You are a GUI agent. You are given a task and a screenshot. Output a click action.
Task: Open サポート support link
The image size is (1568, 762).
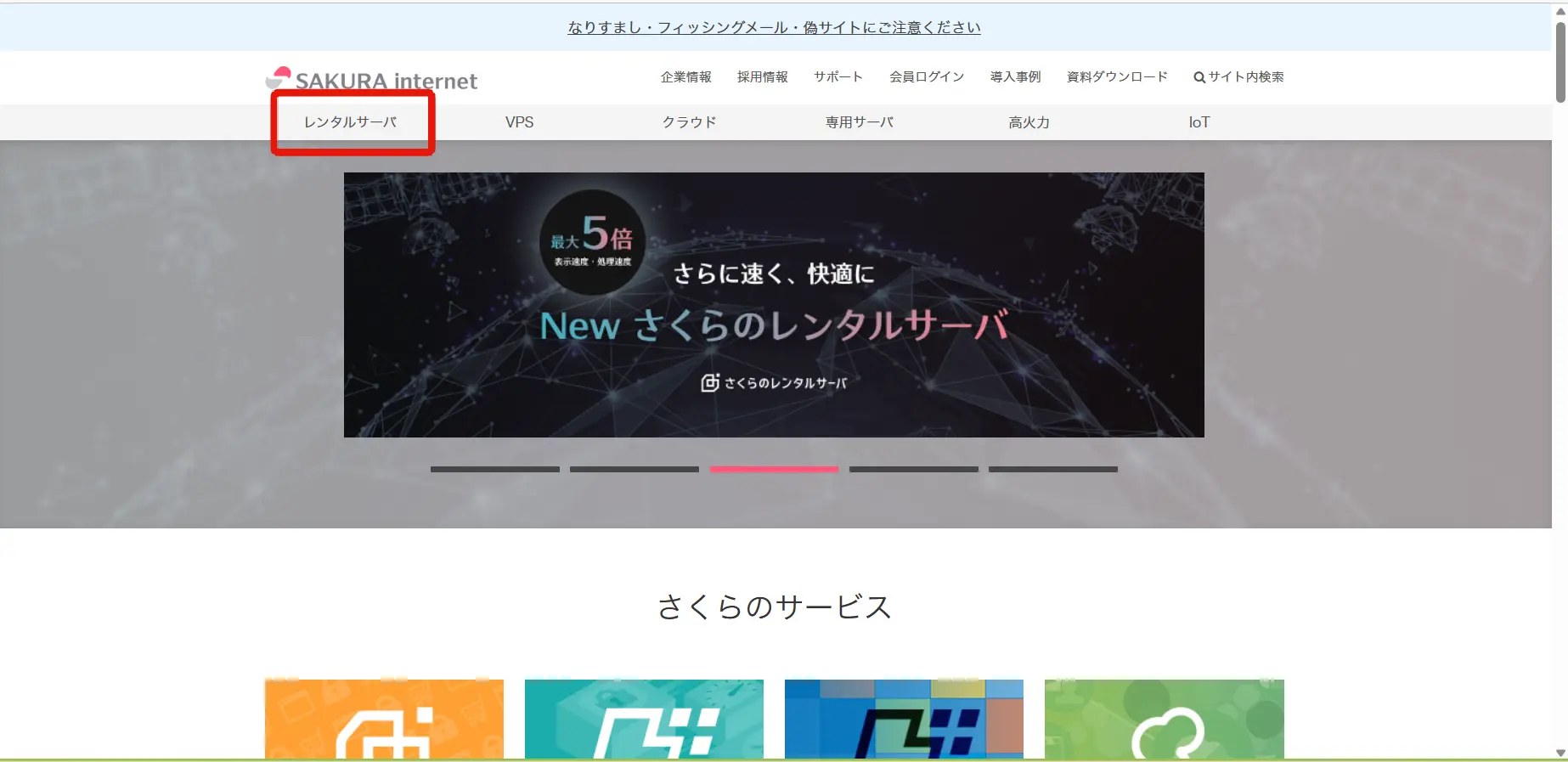(838, 76)
